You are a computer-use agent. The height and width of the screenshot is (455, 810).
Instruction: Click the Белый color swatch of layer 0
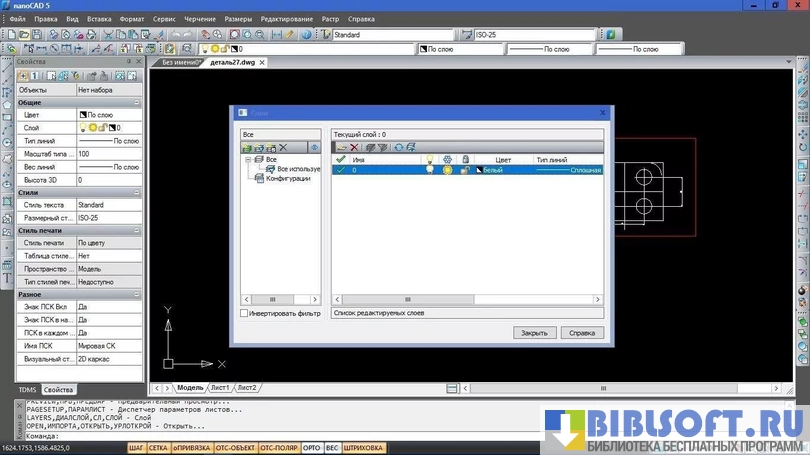480,170
